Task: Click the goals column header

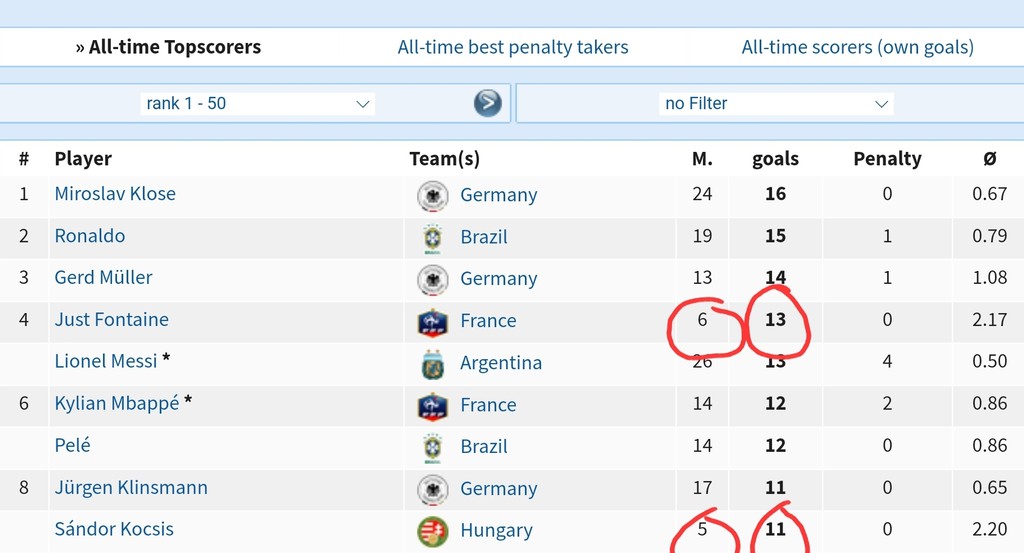Action: click(775, 159)
